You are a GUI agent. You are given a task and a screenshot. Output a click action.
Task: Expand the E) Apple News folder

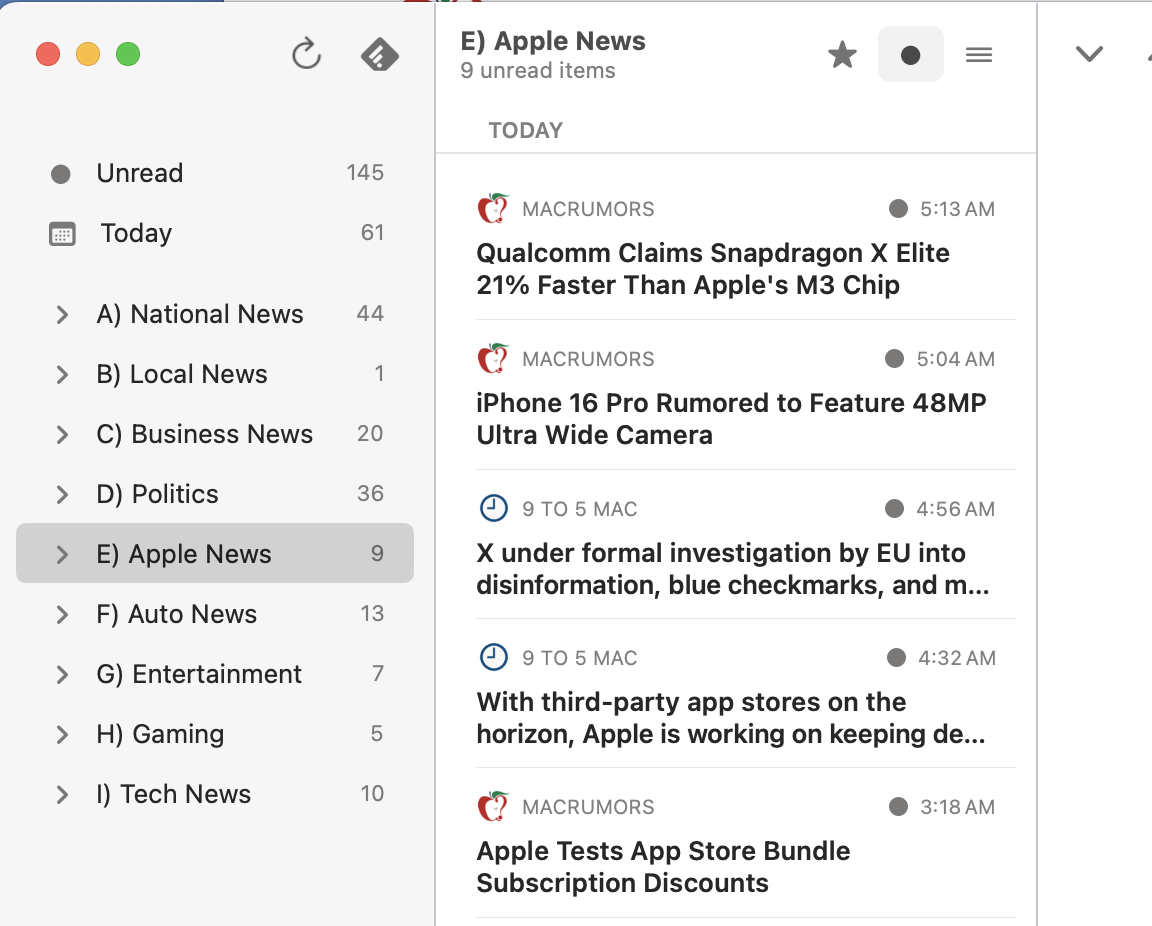point(62,554)
